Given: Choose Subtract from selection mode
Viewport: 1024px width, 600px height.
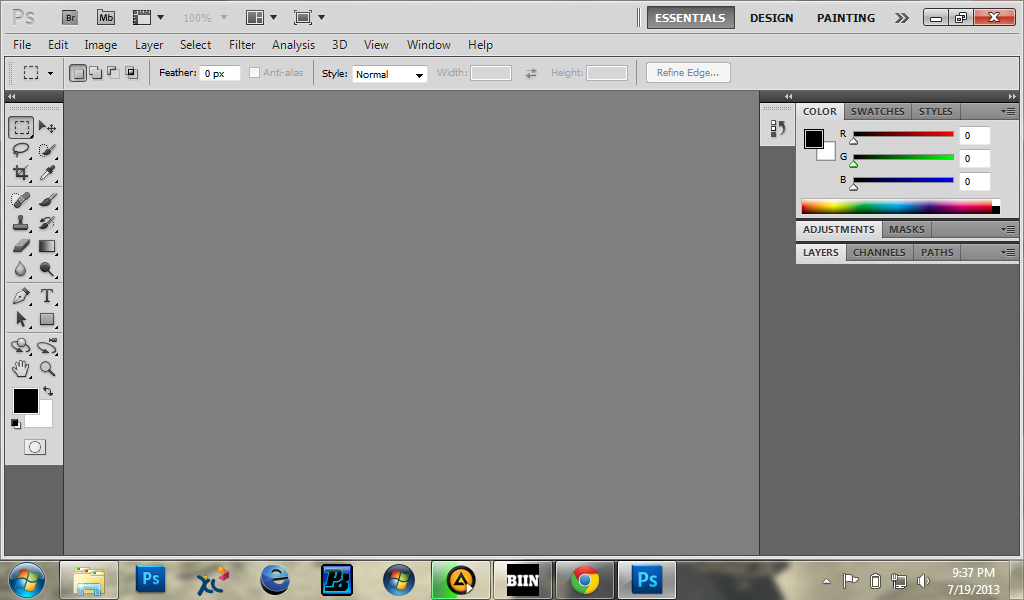Looking at the screenshot, I should 113,72.
